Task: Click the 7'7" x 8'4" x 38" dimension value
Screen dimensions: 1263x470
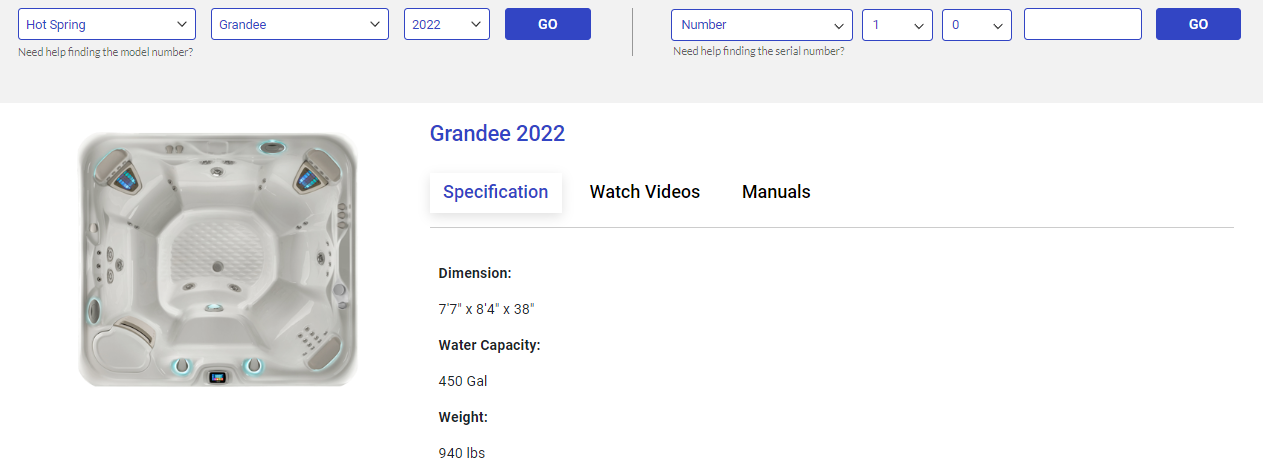Action: (x=486, y=309)
